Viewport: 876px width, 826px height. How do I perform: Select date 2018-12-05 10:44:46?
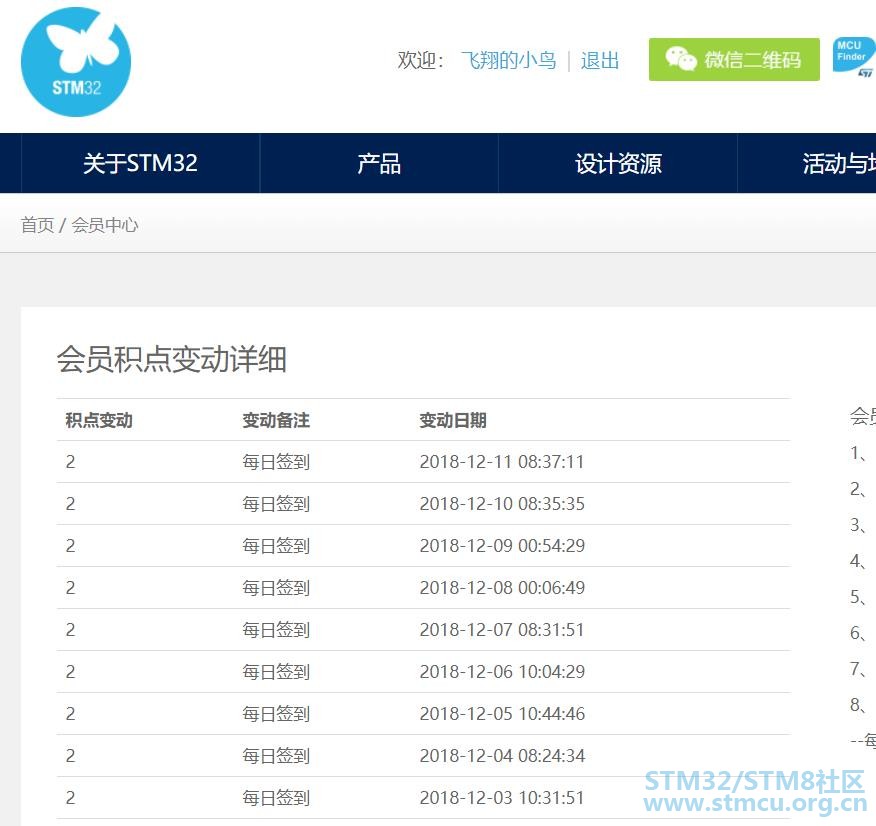click(502, 714)
